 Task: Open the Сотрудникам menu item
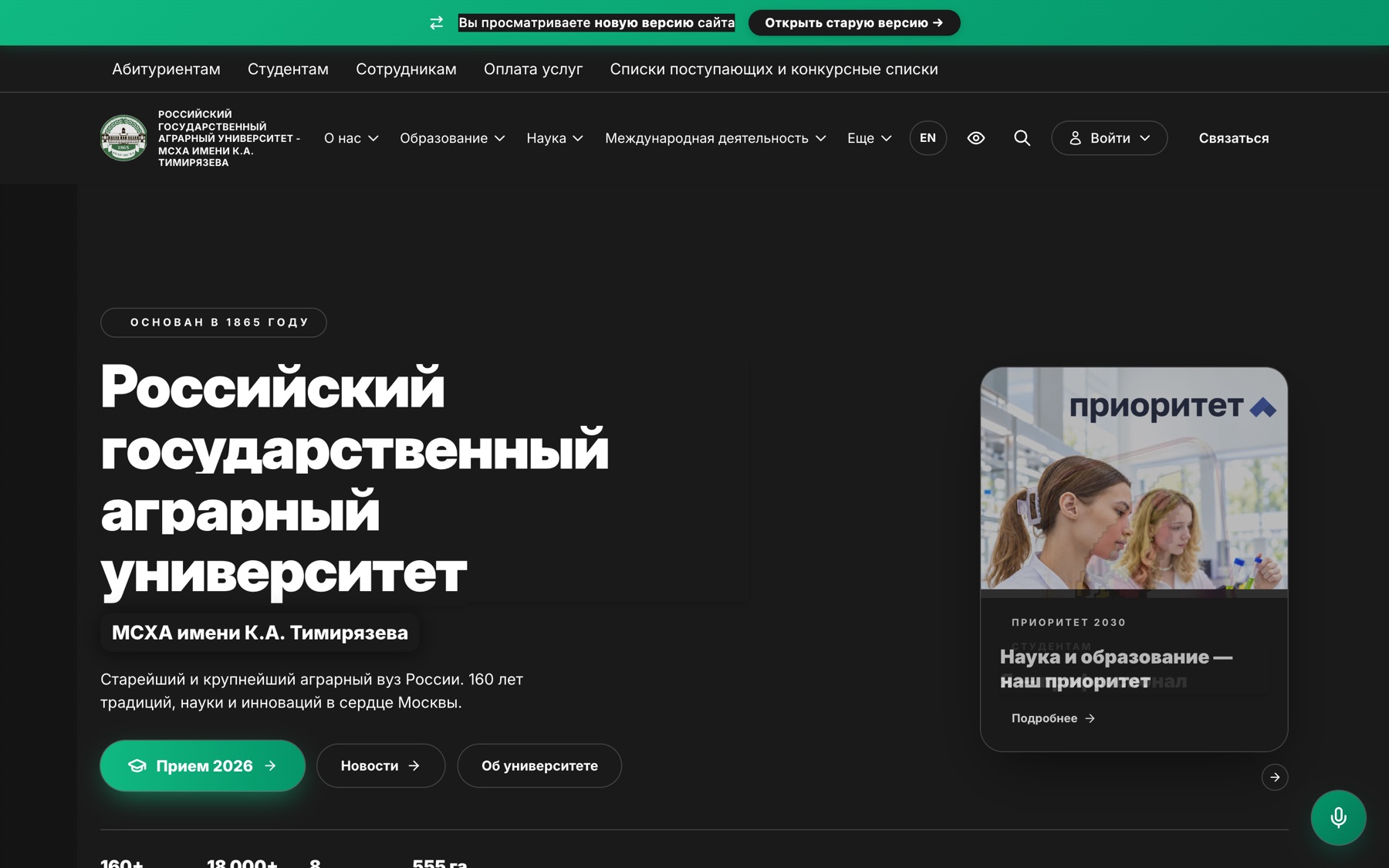(406, 69)
